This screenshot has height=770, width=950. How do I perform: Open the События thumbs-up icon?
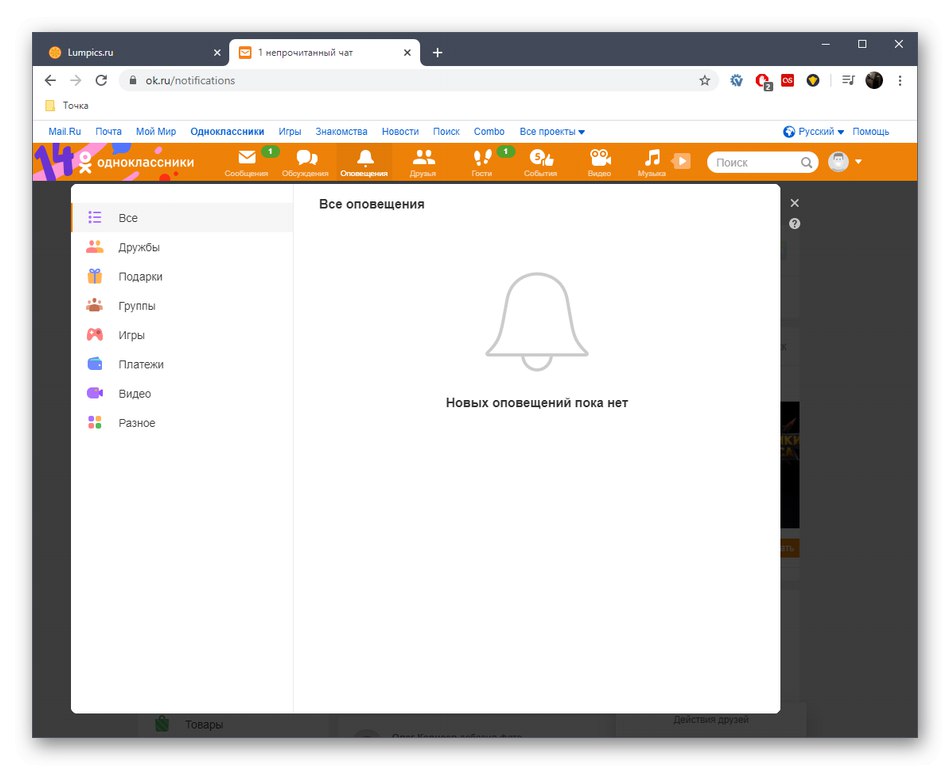[541, 158]
